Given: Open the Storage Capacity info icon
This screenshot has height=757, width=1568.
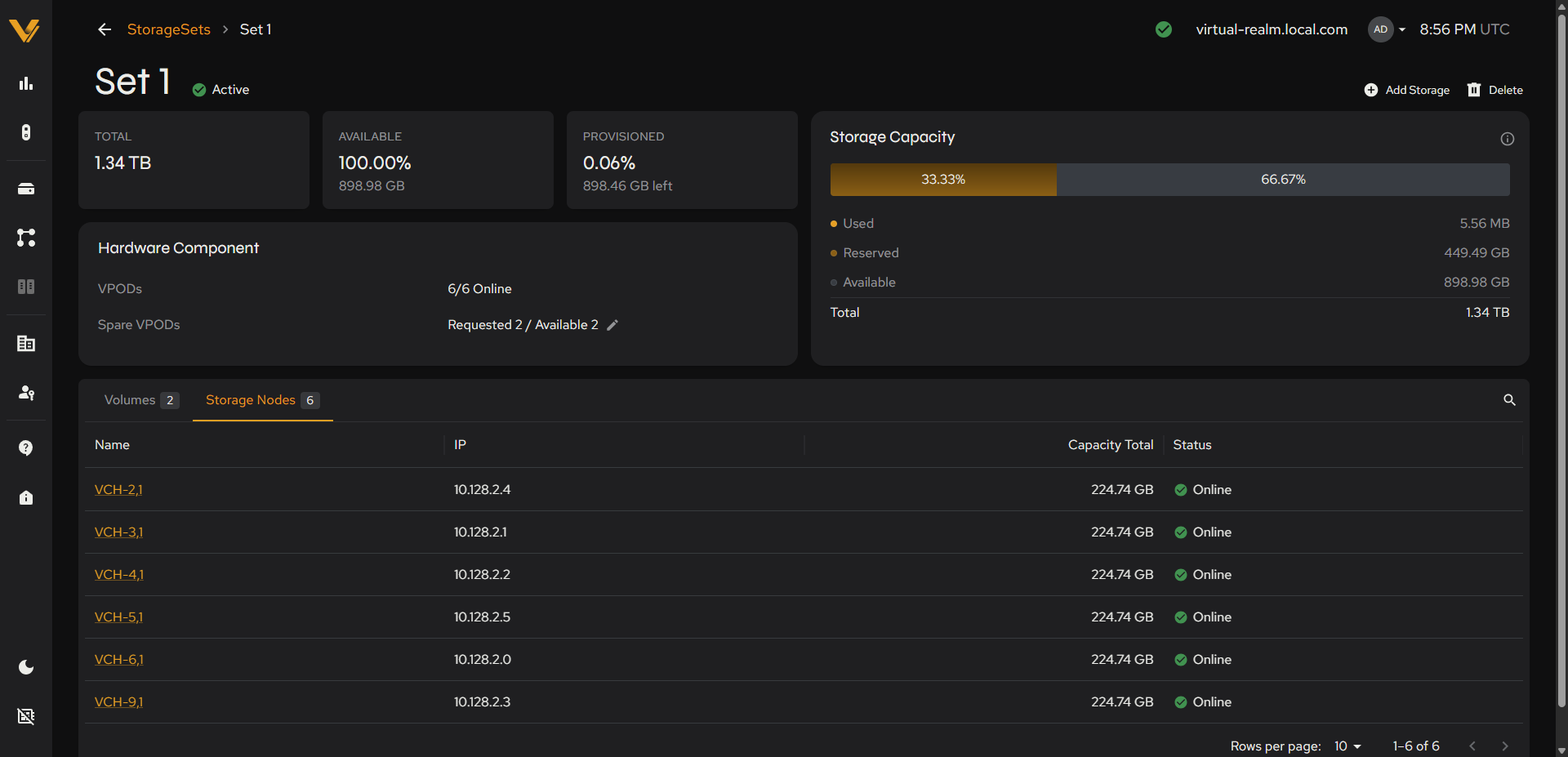Looking at the screenshot, I should 1508,139.
